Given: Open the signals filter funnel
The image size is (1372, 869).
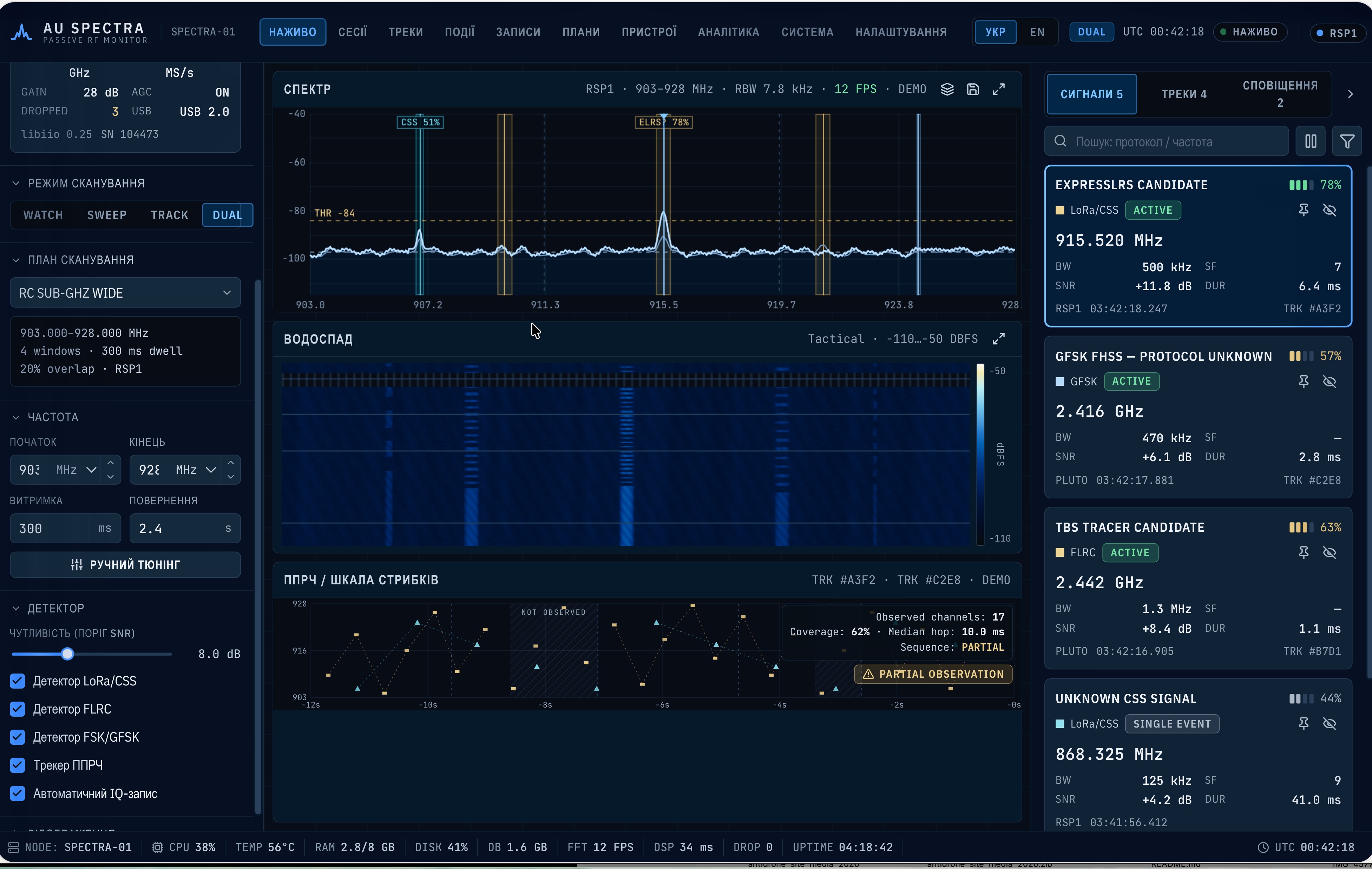Looking at the screenshot, I should click(1347, 141).
